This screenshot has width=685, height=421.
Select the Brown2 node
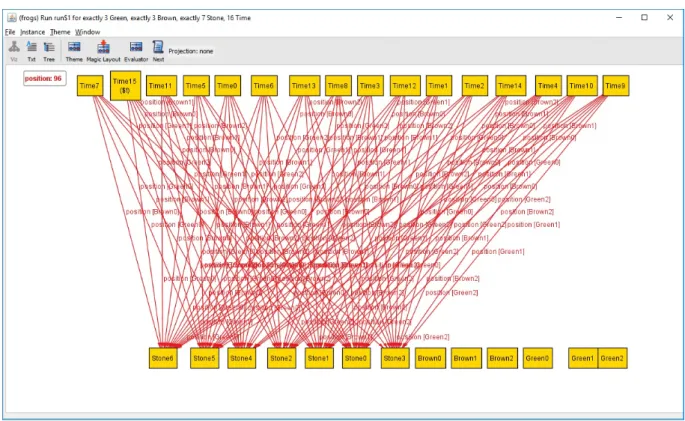pyautogui.click(x=502, y=358)
